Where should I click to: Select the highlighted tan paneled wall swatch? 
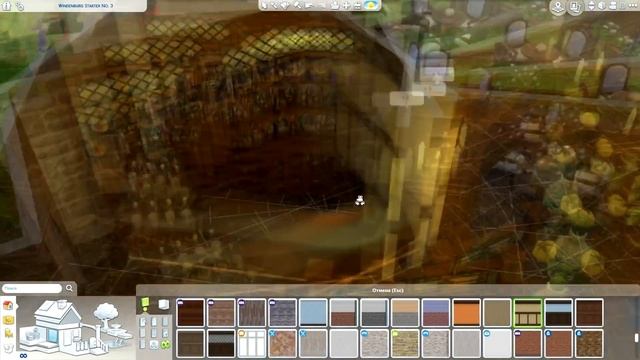(x=528, y=313)
